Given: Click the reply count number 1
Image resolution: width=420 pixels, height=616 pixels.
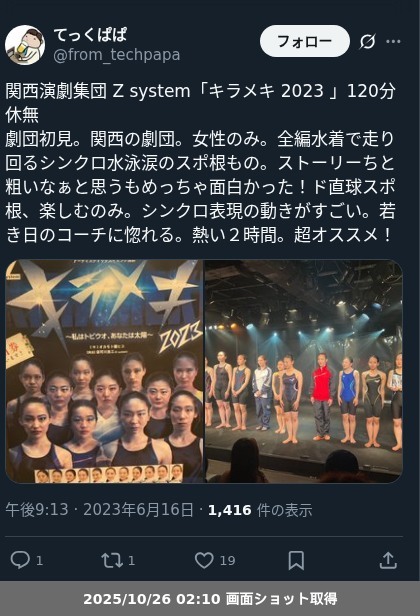Looking at the screenshot, I should point(39,561).
